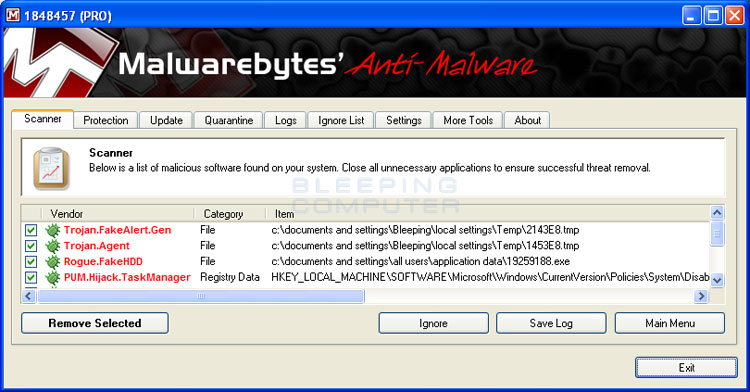Click the HKEY_LOCAL_MACHINE registry path
Viewport: 750px width, 392px height.
click(x=490, y=278)
